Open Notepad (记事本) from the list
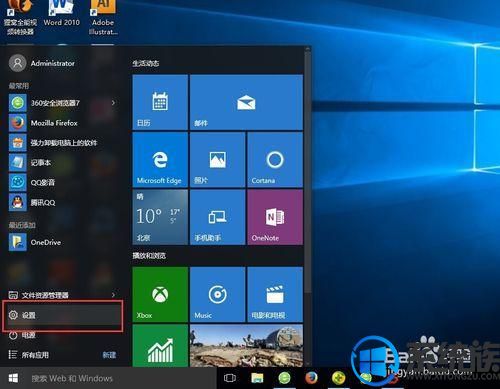The height and width of the screenshot is (389, 500). [62, 162]
